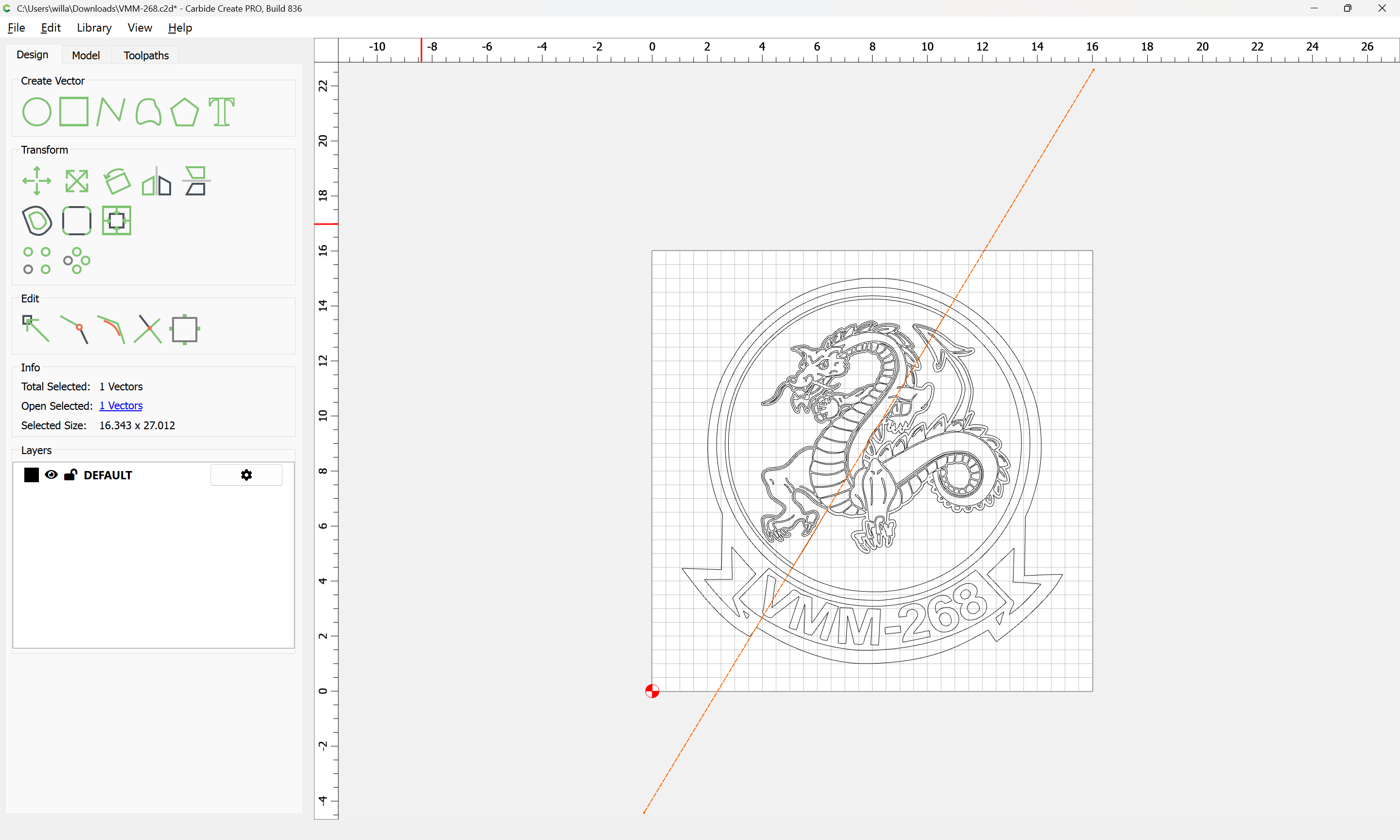This screenshot has height=840, width=1400.
Task: Click the black DEFAULT layer color swatch
Action: pos(32,475)
